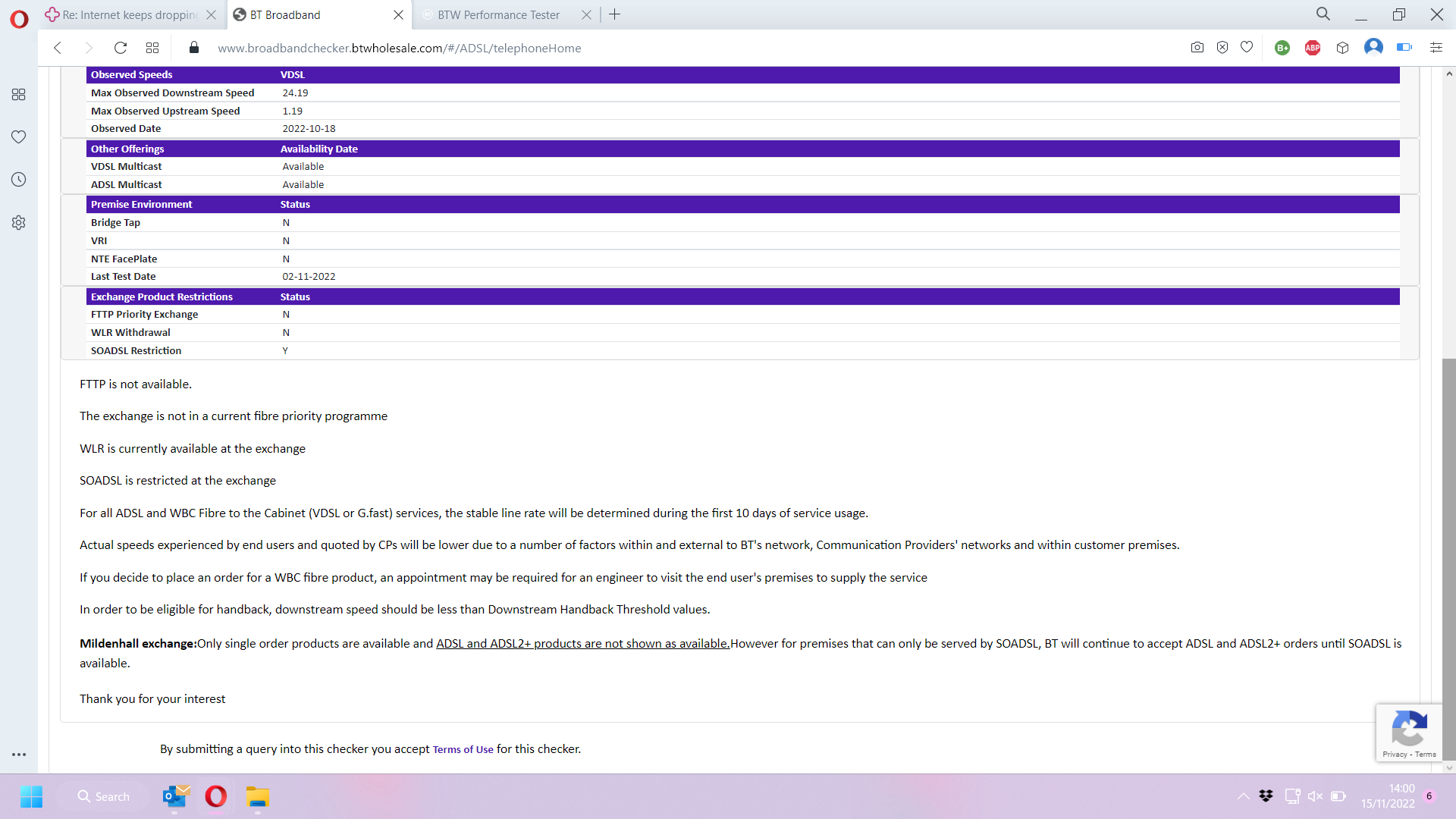Open Outlook from the taskbar
The height and width of the screenshot is (819, 1456).
[x=175, y=796]
